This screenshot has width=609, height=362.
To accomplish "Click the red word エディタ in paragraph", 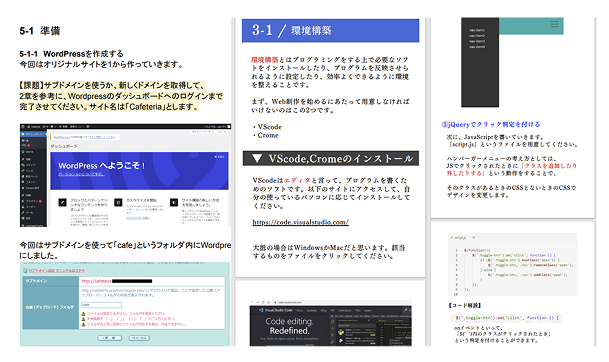I will click(297, 181).
